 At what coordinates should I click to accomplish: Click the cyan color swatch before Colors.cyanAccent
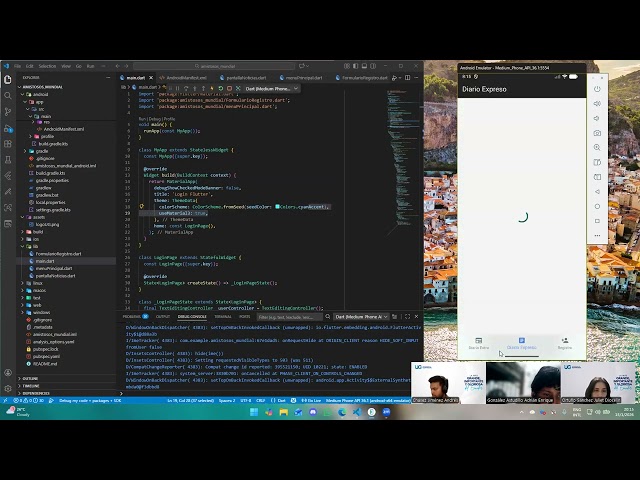[x=277, y=207]
